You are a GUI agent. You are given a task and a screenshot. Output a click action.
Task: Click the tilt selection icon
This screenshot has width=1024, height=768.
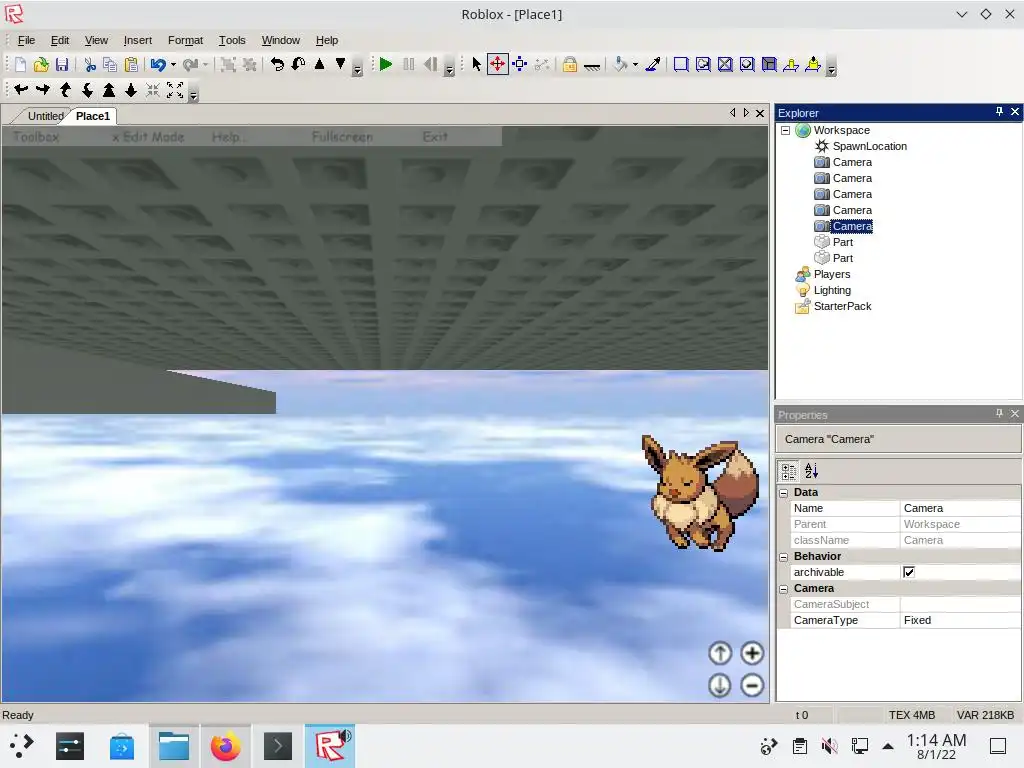tap(298, 64)
